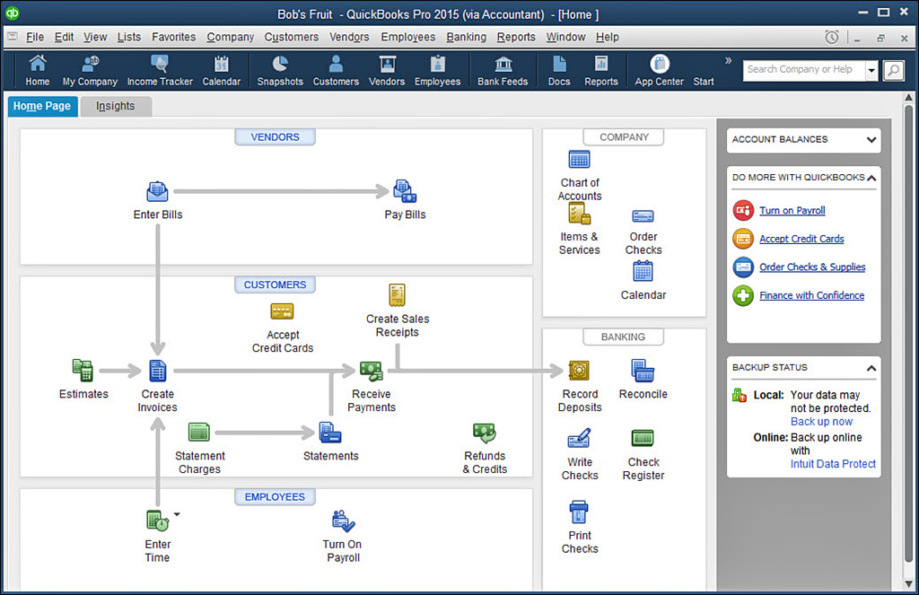This screenshot has width=919, height=595.
Task: Open Pay Bills workflow icon
Action: coord(402,192)
